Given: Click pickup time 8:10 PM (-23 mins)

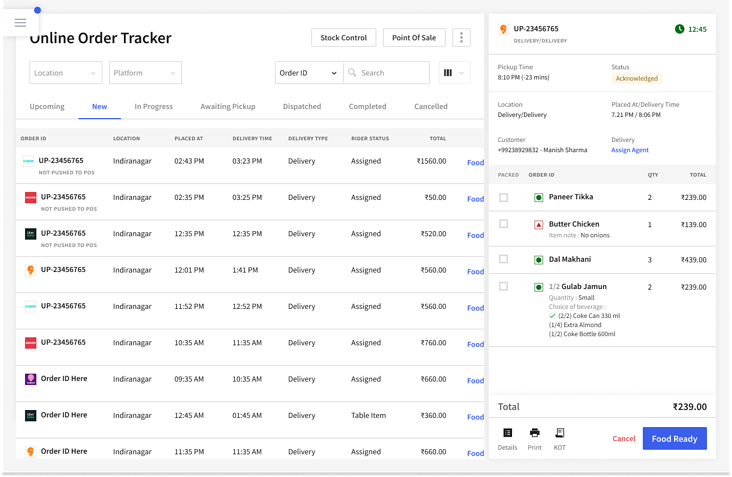Looking at the screenshot, I should [523, 77].
